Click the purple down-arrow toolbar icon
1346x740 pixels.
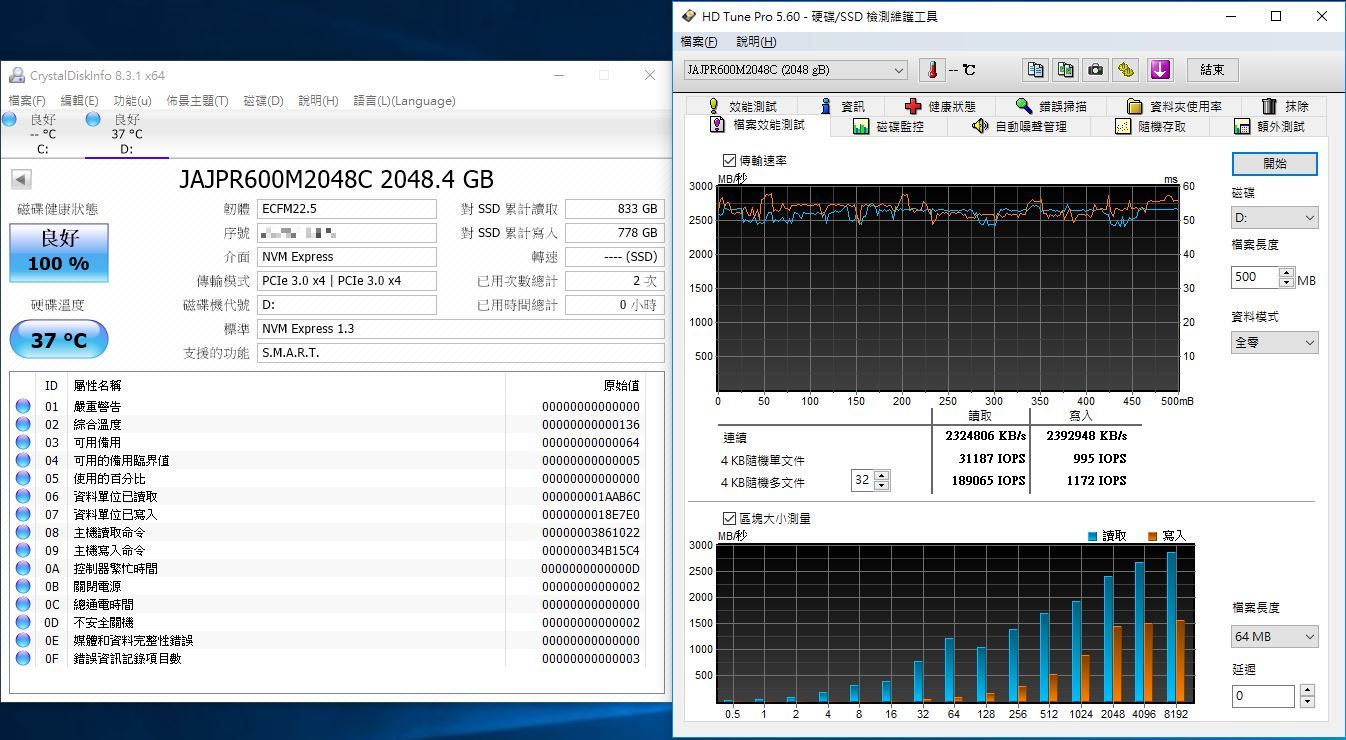(1159, 70)
